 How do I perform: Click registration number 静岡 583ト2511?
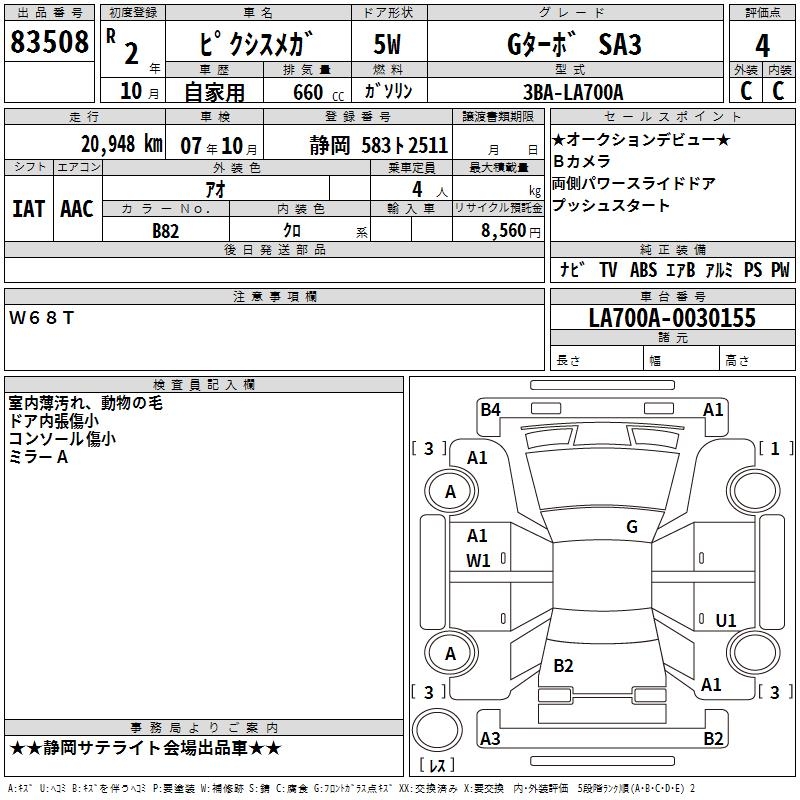click(379, 145)
